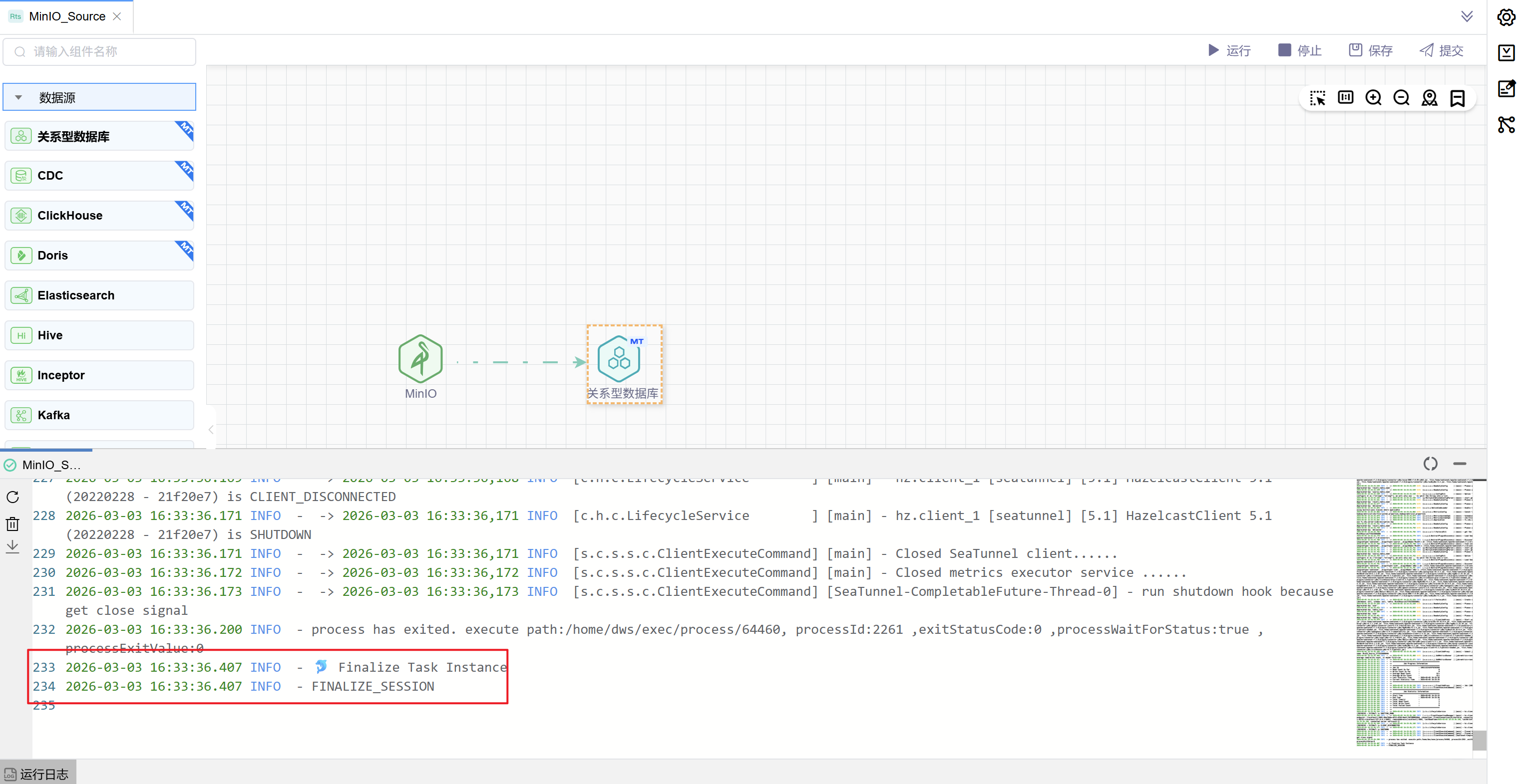Click the canvas zoom out icon
1519x784 pixels.
(1401, 98)
